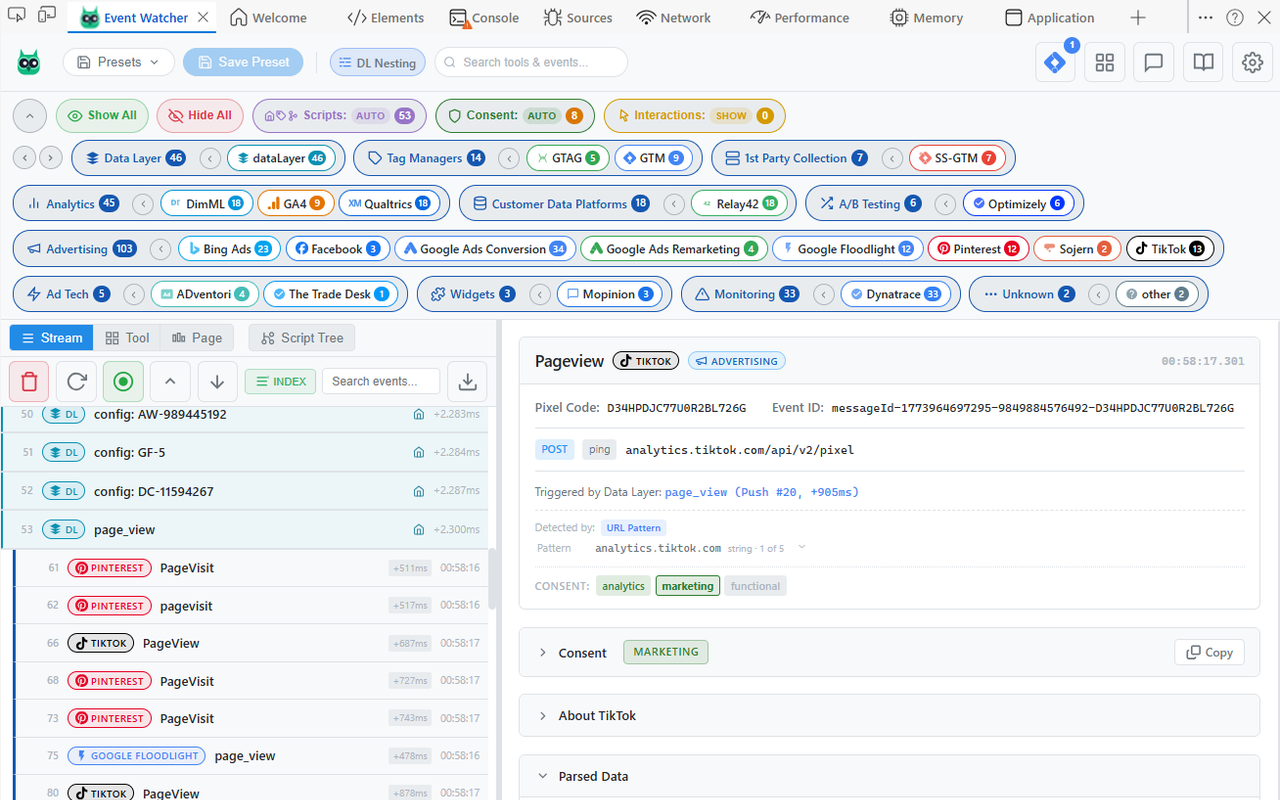1280x800 pixels.
Task: Toggle Scripts AUTO filter
Action: tap(339, 116)
